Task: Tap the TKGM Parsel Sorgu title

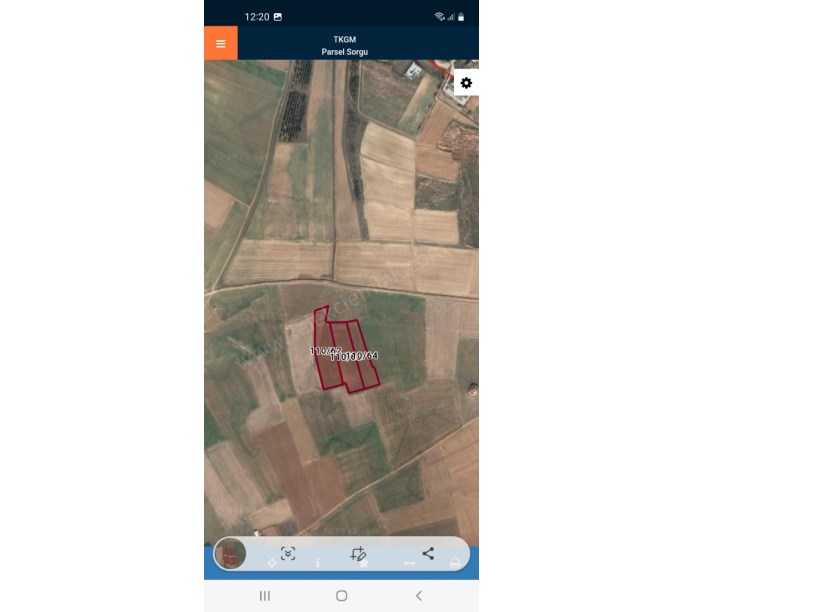Action: (345, 45)
